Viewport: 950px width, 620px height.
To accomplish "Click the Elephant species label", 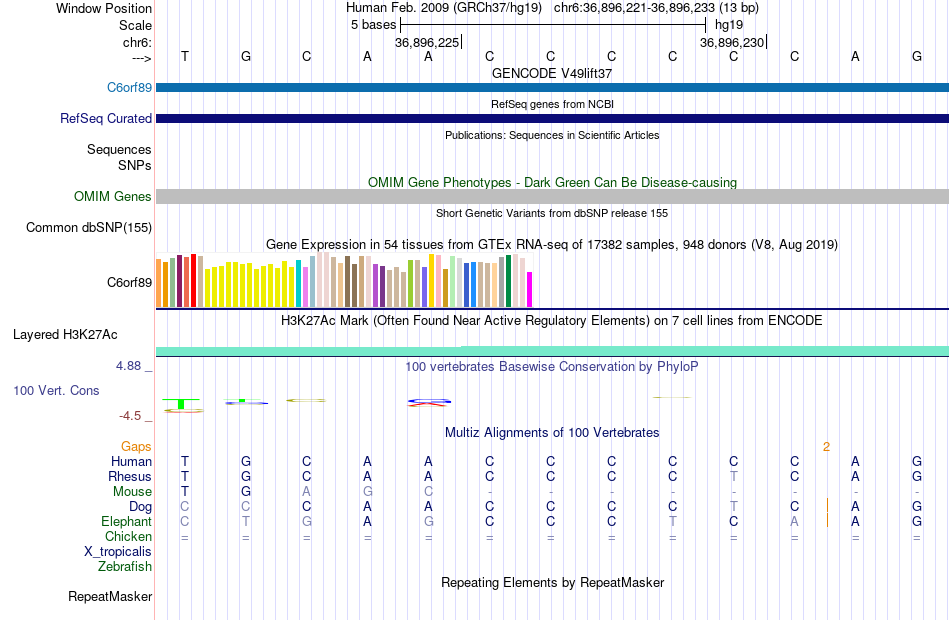I will click(x=127, y=521).
